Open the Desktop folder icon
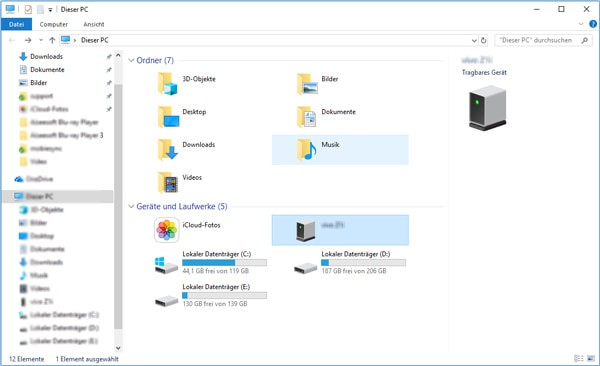 tap(168, 117)
